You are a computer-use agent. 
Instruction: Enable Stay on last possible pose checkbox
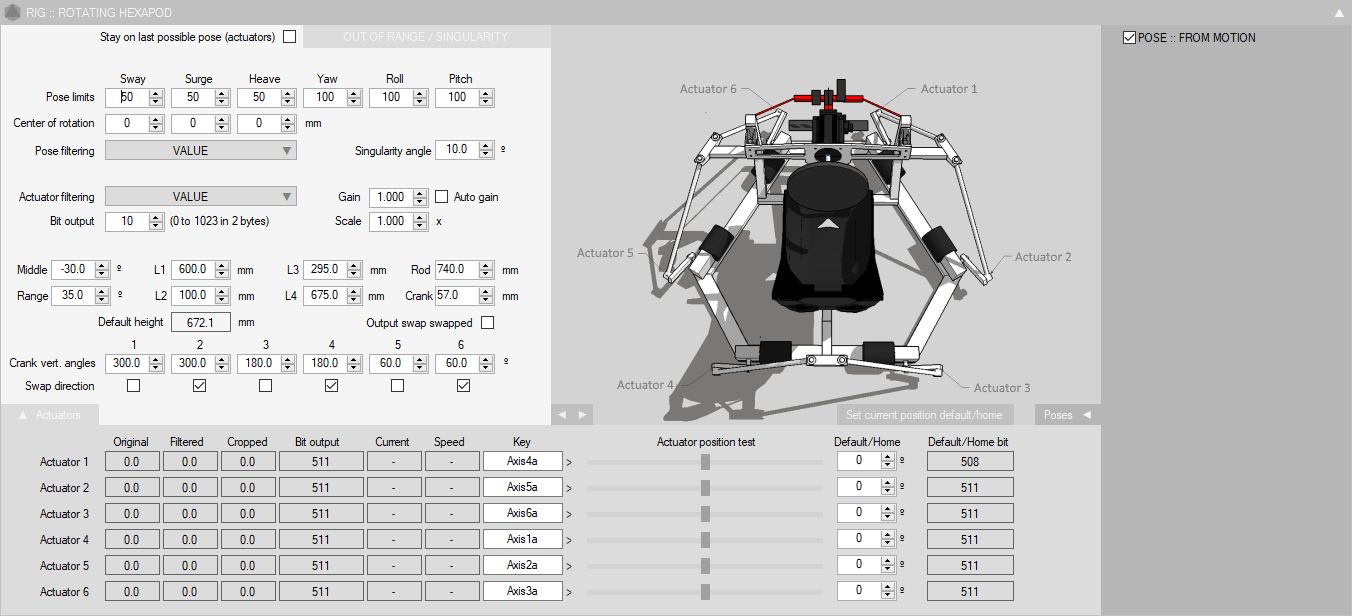pos(290,37)
